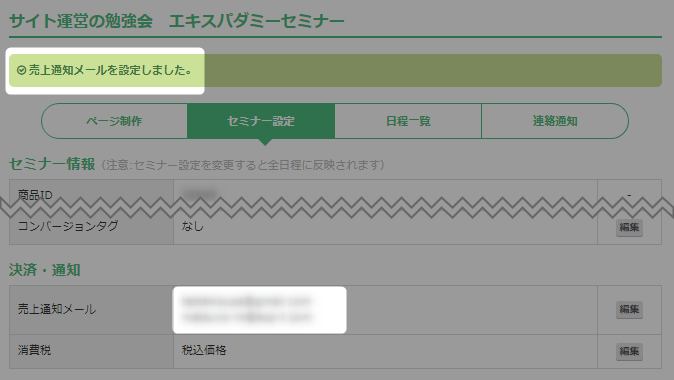Viewport: 674px width, 380px height.
Task: Click the 決済・通知 section heading
Action: [x=45, y=270]
